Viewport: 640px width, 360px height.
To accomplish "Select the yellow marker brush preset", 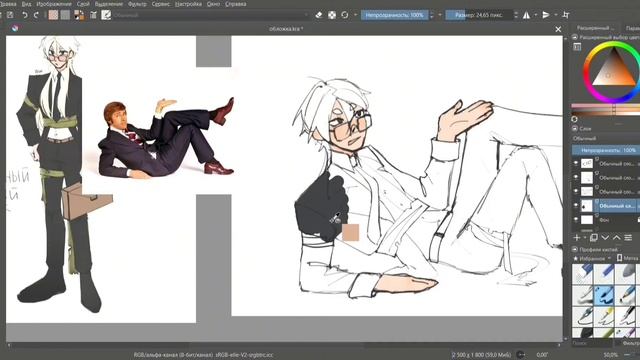I will (604, 316).
